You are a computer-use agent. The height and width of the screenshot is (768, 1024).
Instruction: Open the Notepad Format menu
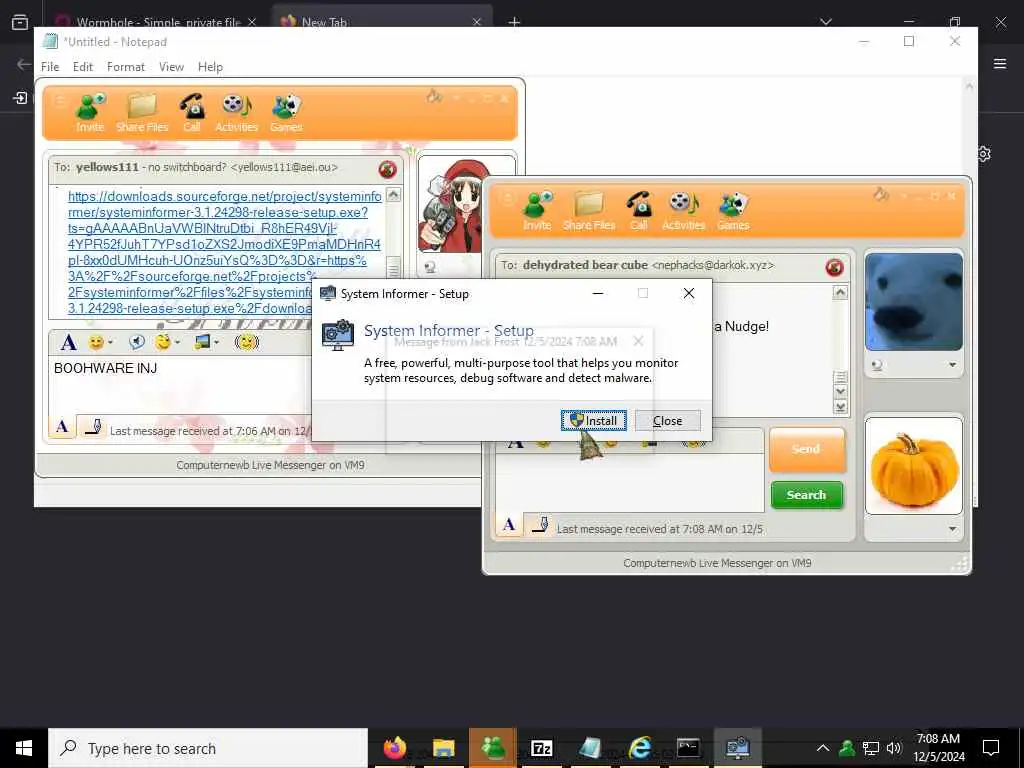pyautogui.click(x=126, y=67)
